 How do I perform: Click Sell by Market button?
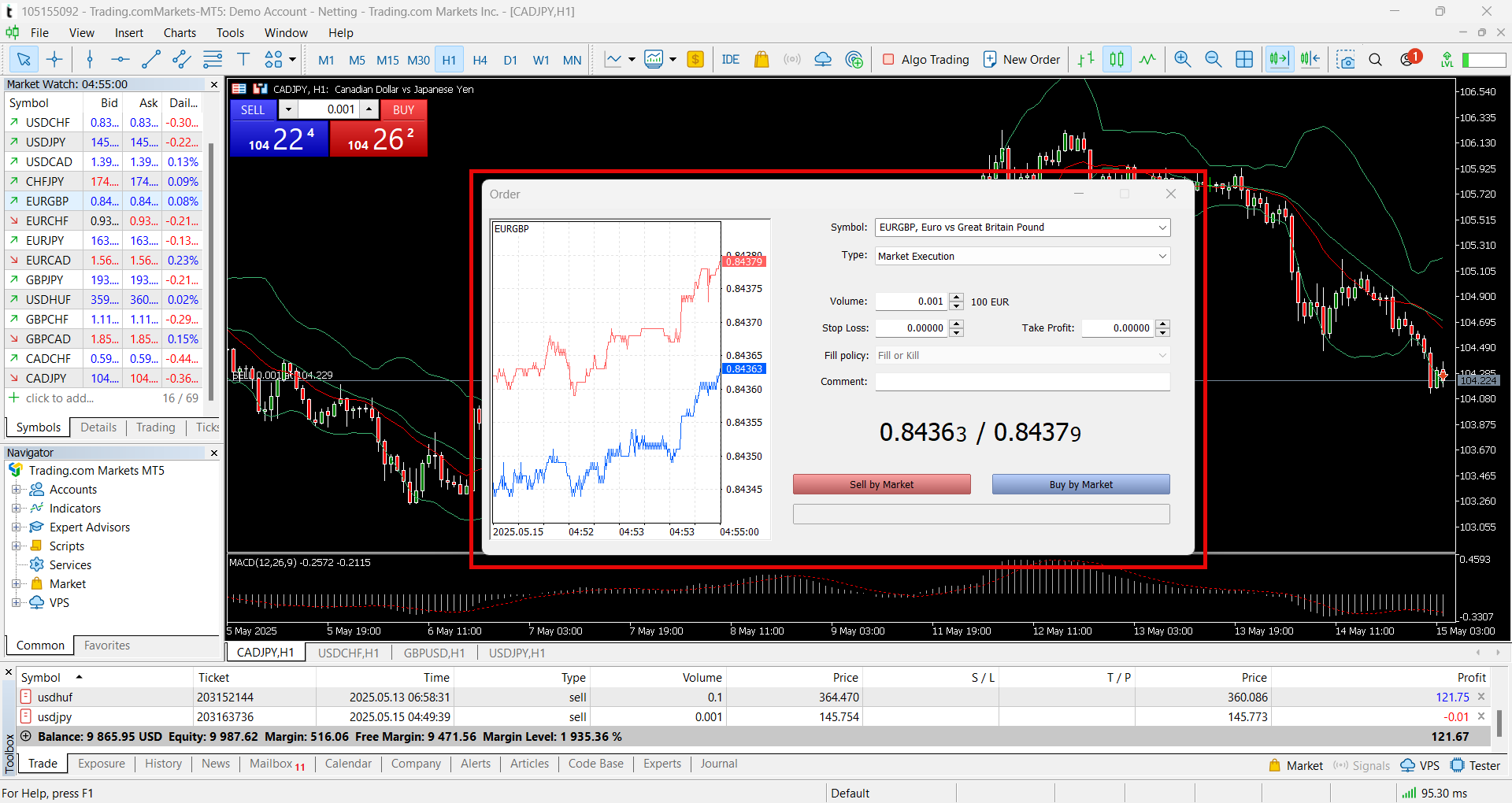pyautogui.click(x=881, y=484)
